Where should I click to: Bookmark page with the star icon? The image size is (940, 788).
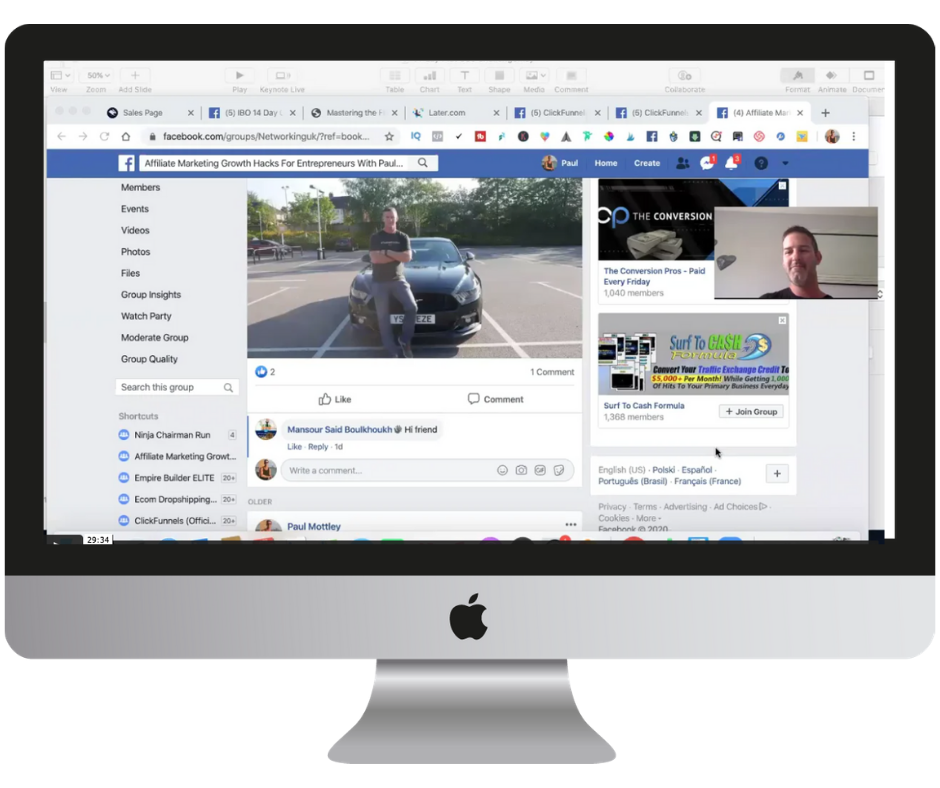pyautogui.click(x=389, y=137)
